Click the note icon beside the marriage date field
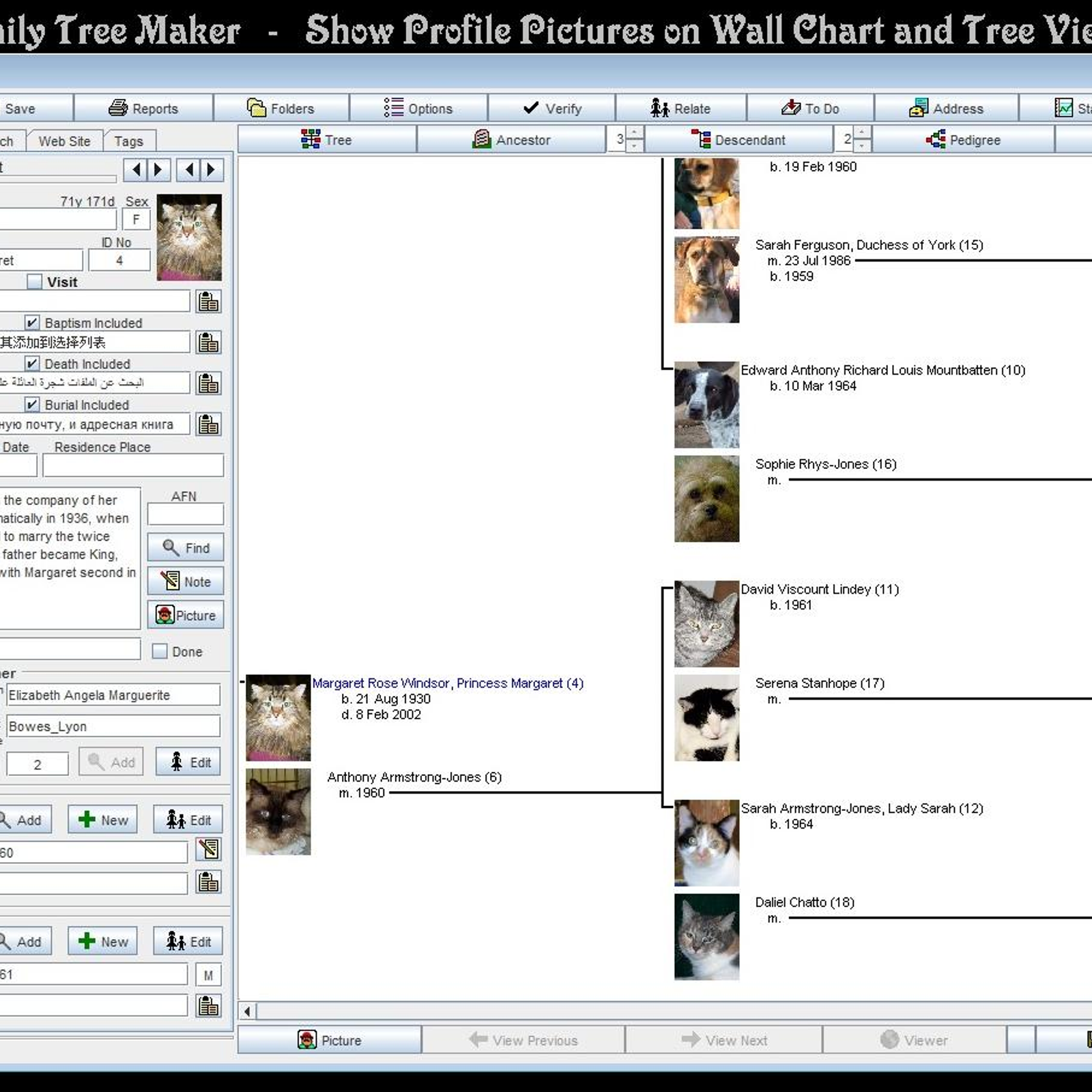Screen dimensions: 1092x1092 tap(208, 849)
